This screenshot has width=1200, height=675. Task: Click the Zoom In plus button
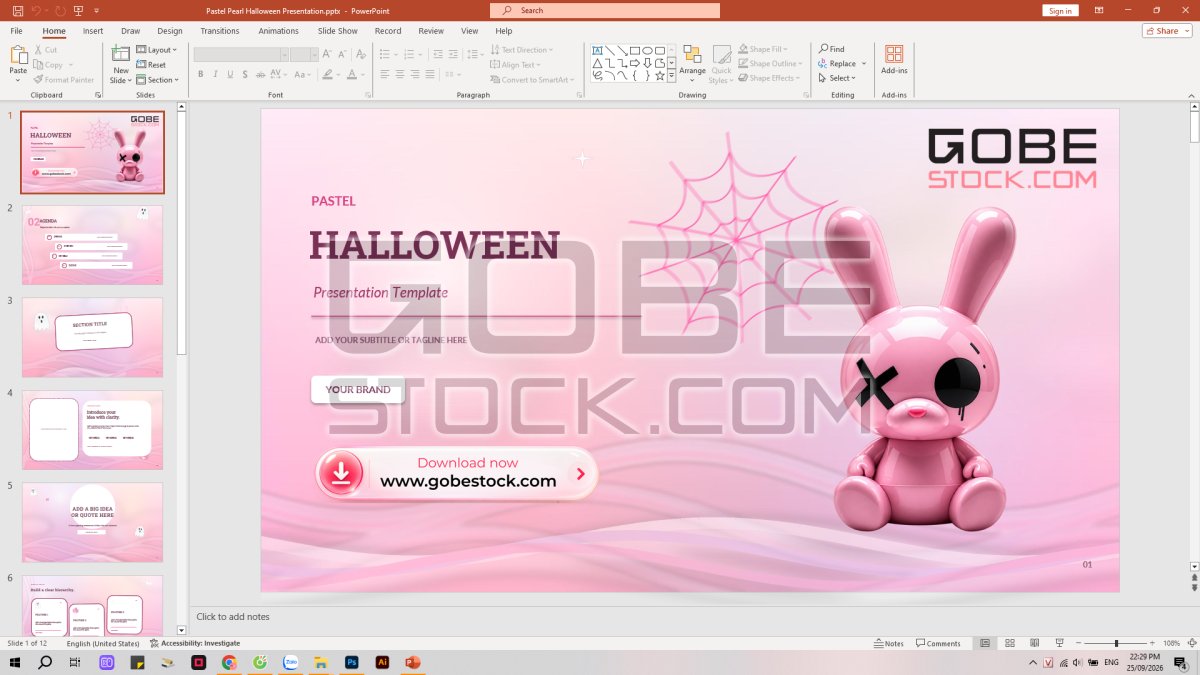1154,643
